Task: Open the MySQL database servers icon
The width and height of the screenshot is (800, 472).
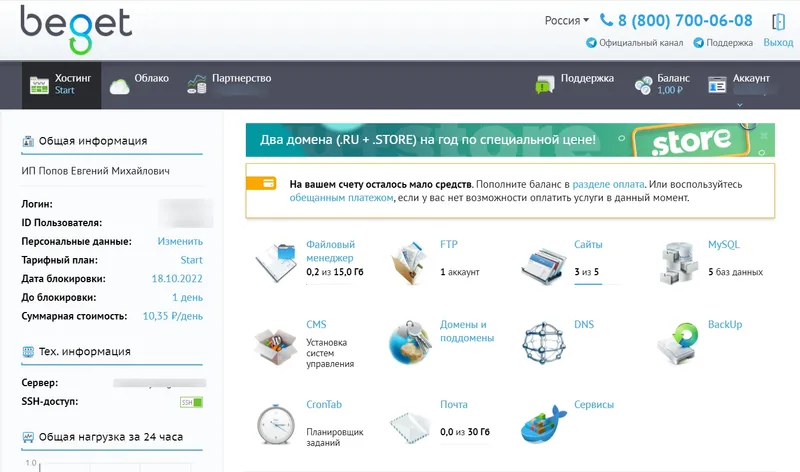Action: (x=678, y=263)
